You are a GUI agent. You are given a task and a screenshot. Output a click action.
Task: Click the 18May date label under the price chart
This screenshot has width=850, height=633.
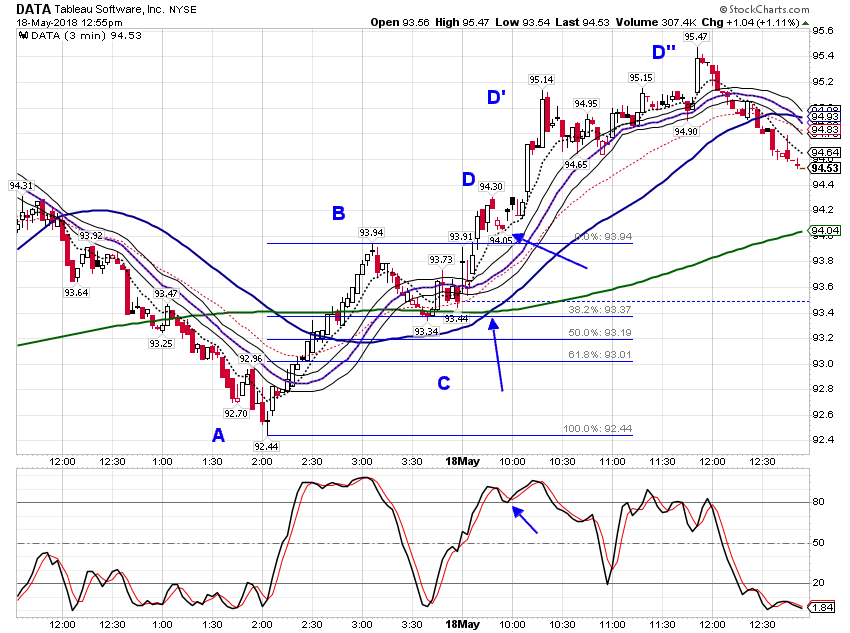point(462,462)
